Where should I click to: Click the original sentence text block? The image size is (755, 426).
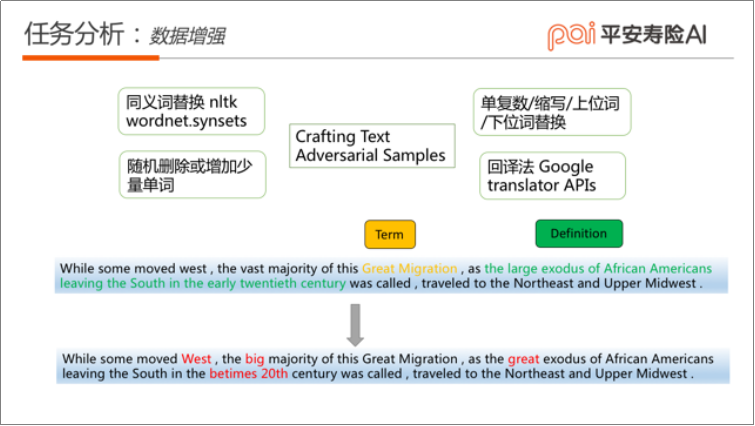pos(391,276)
